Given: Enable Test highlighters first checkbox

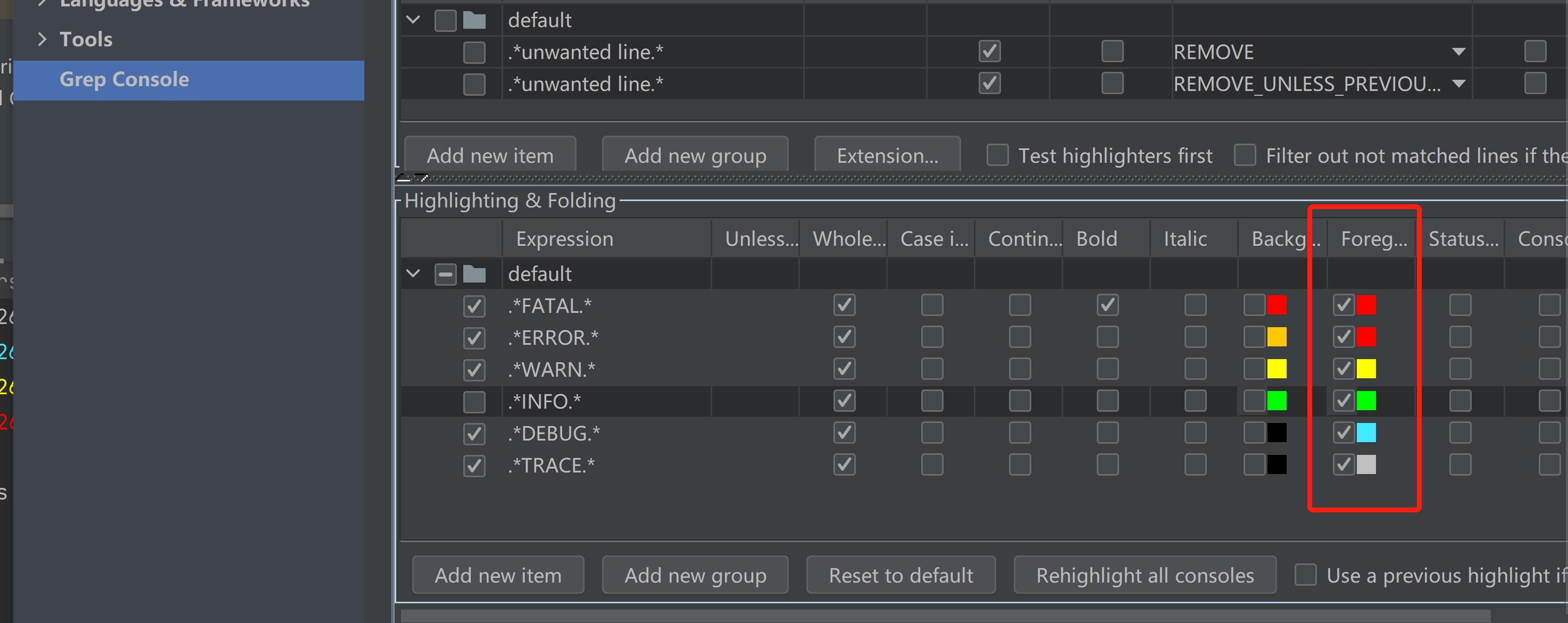Looking at the screenshot, I should tap(997, 155).
